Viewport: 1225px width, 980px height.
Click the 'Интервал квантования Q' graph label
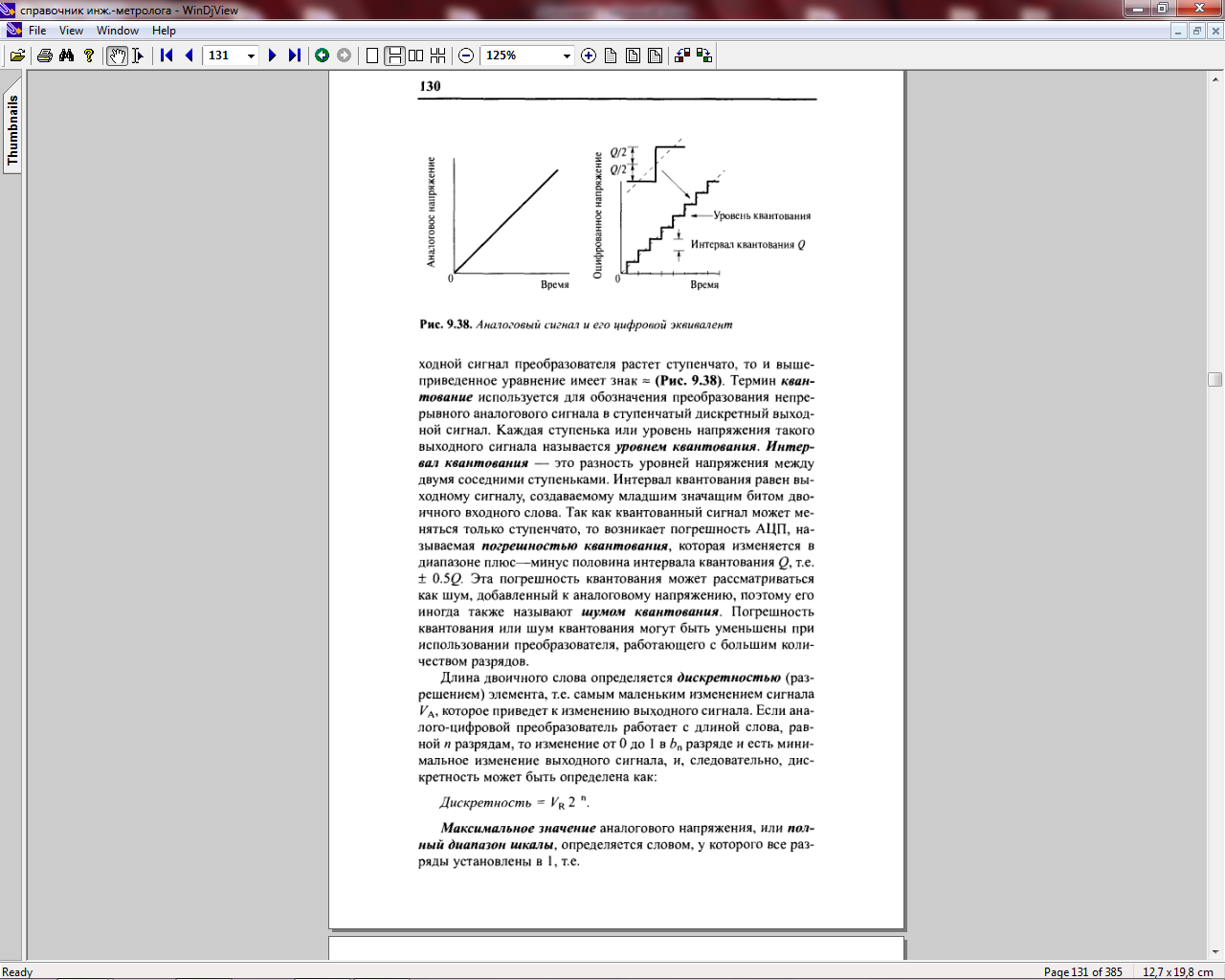click(x=748, y=245)
